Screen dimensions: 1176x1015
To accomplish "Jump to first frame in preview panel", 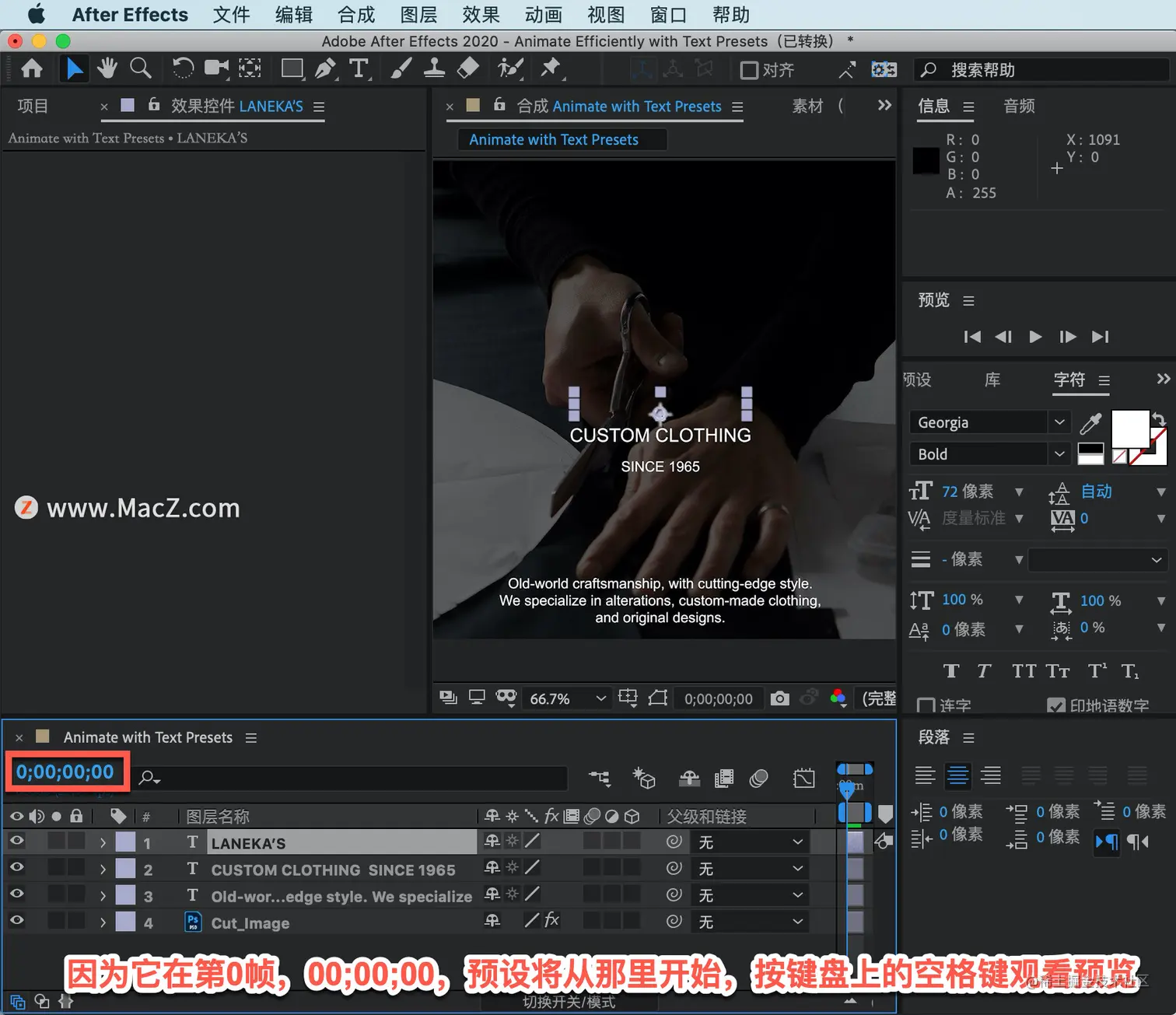I will [x=972, y=337].
